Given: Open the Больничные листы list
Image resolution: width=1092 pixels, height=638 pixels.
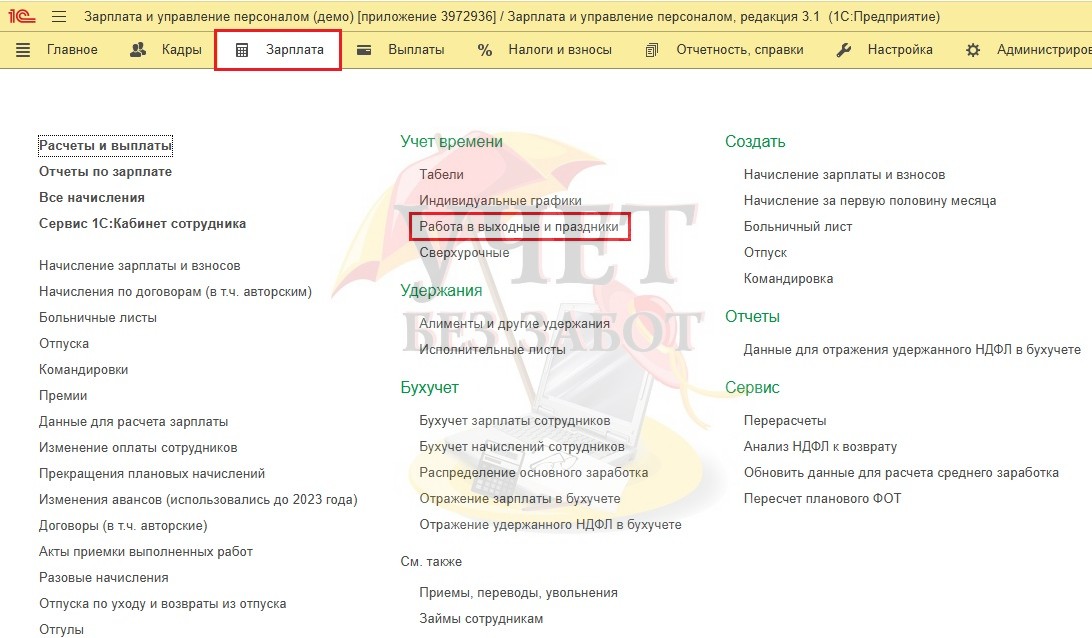Looking at the screenshot, I should [98, 318].
